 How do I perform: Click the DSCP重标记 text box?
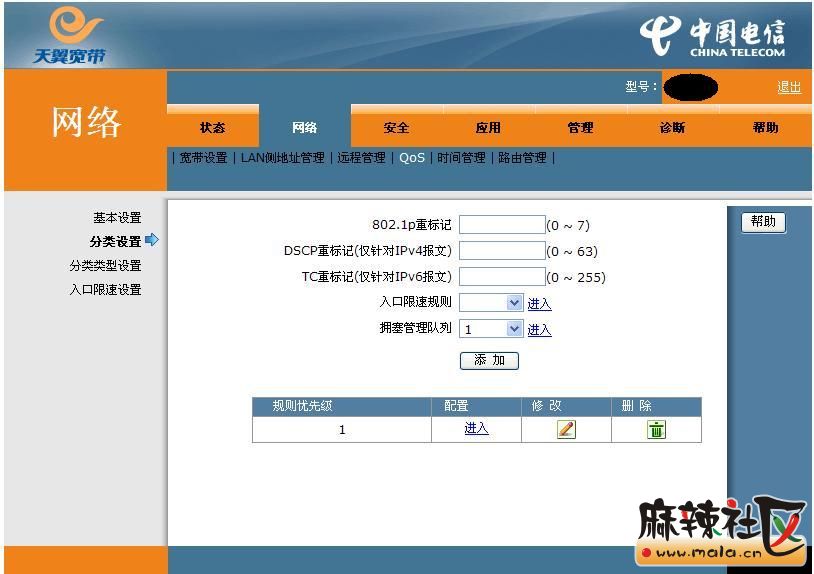coord(501,251)
